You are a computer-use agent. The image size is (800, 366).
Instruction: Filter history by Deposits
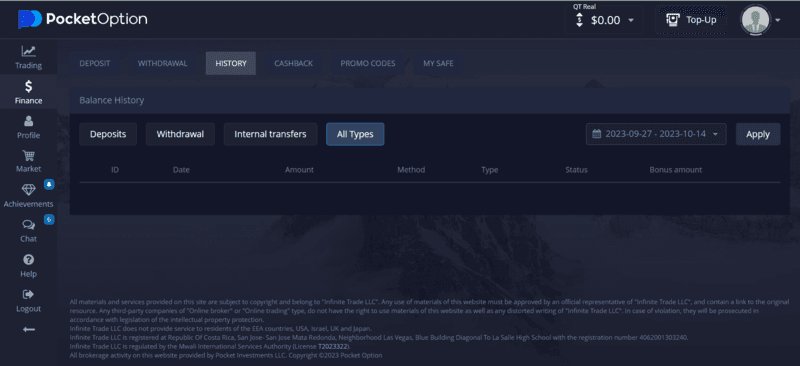[108, 134]
